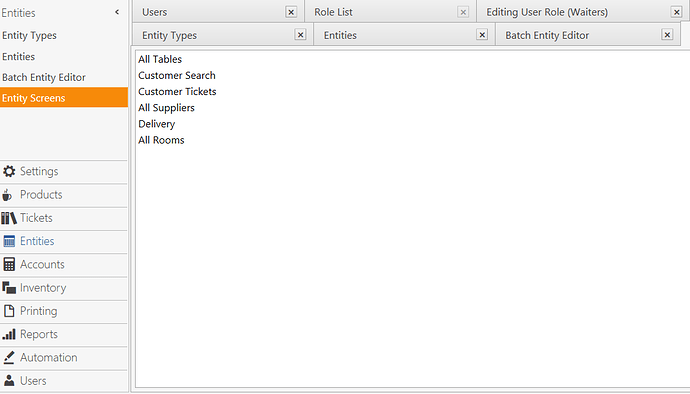Click the Automation pencil icon
Viewport: 690px width, 394px height.
click(x=9, y=357)
